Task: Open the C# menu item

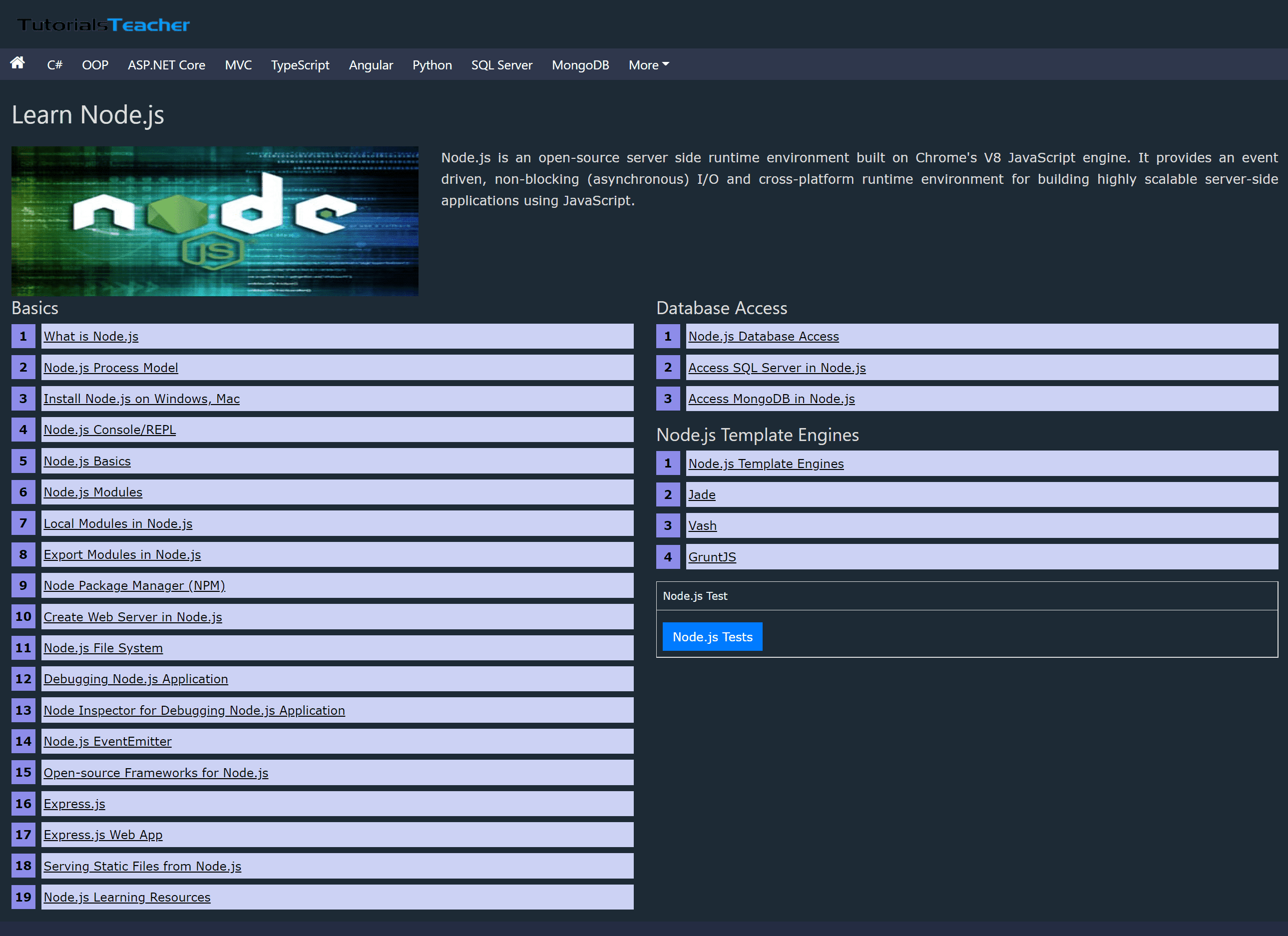Action: click(x=54, y=65)
